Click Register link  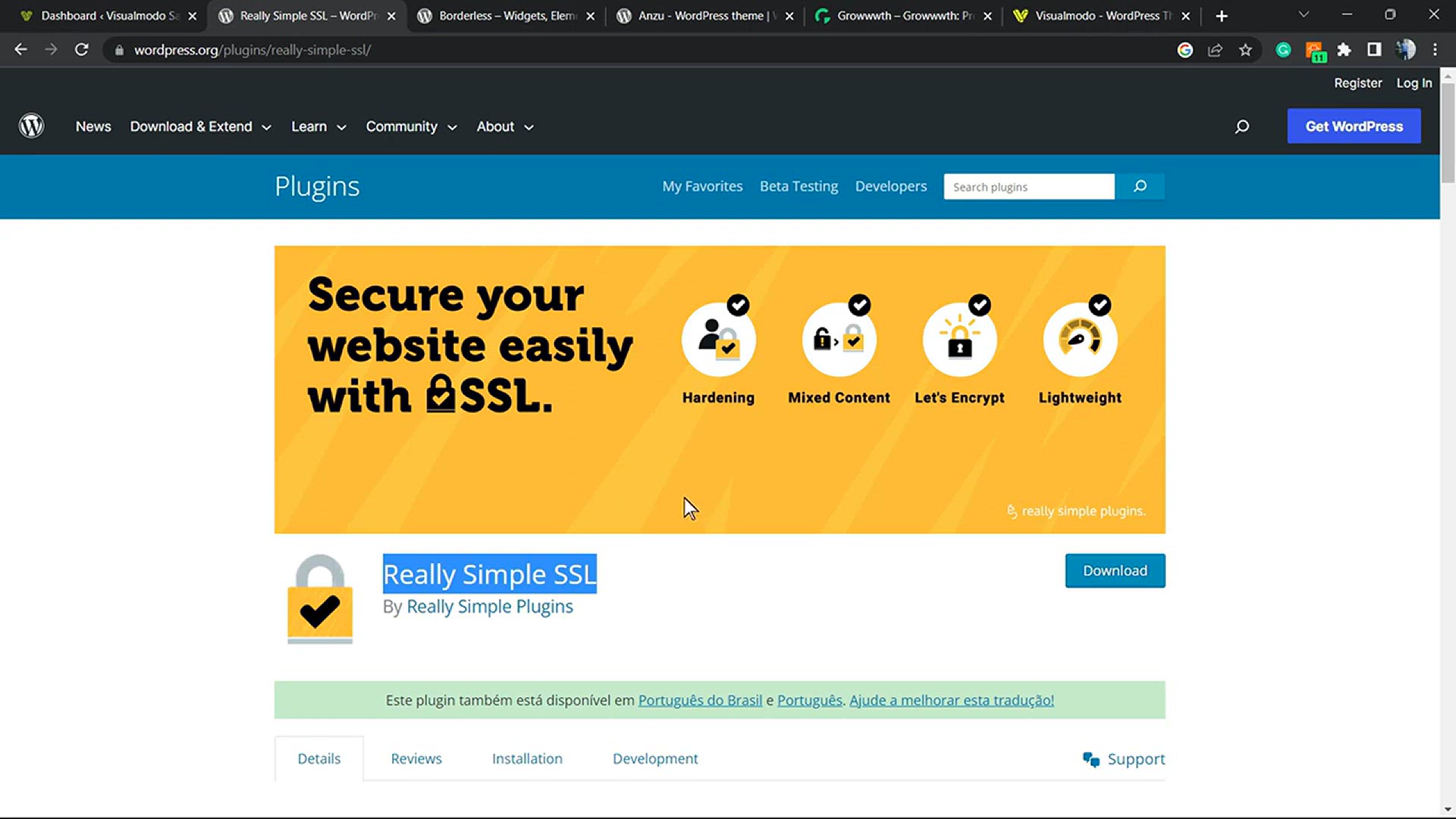pos(1357,83)
